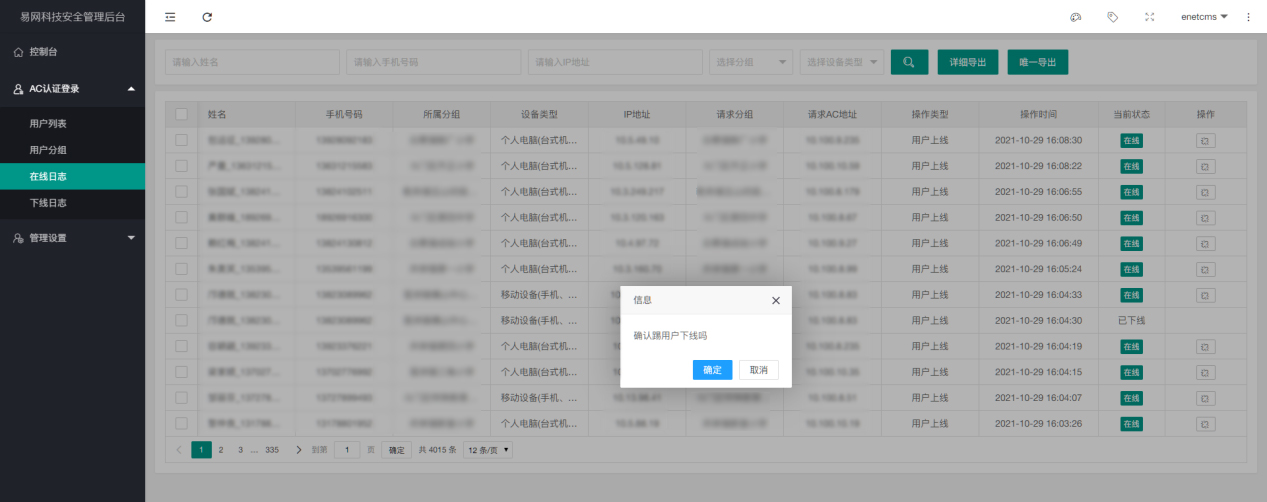The height and width of the screenshot is (502, 1267).
Task: Click the 请输入姓名 input field
Action: (252, 62)
